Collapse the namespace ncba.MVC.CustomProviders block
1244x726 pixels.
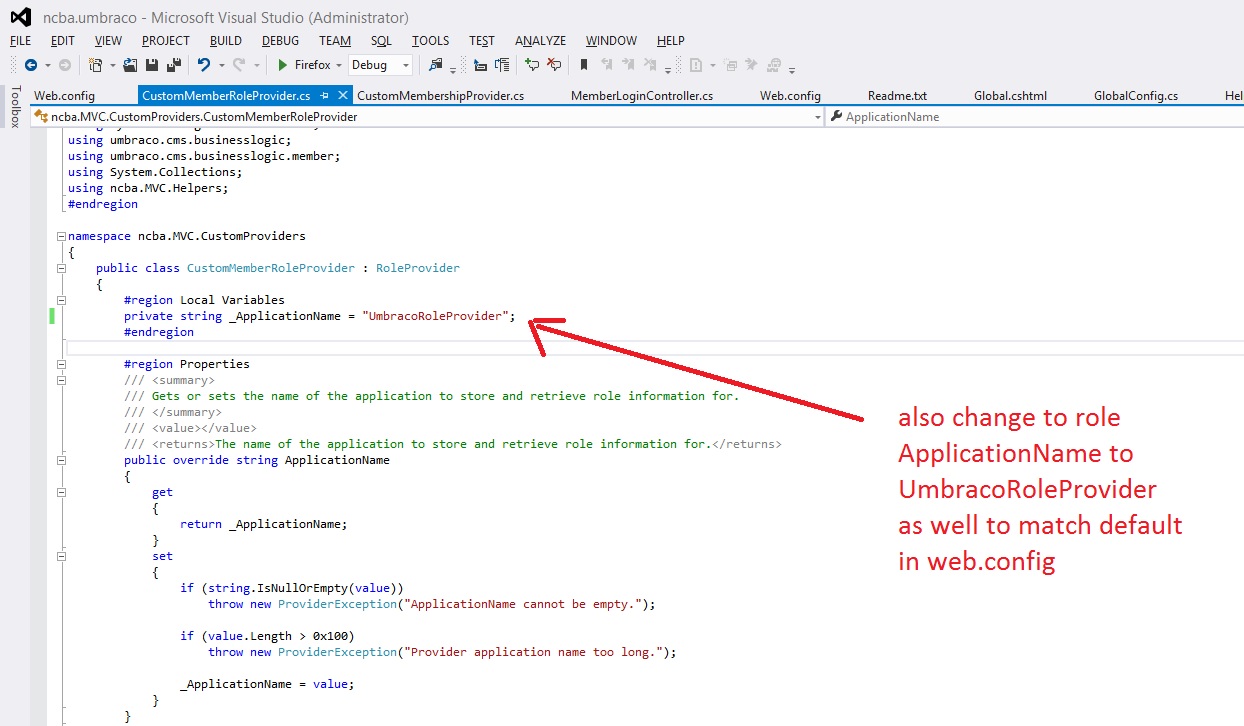(62, 237)
